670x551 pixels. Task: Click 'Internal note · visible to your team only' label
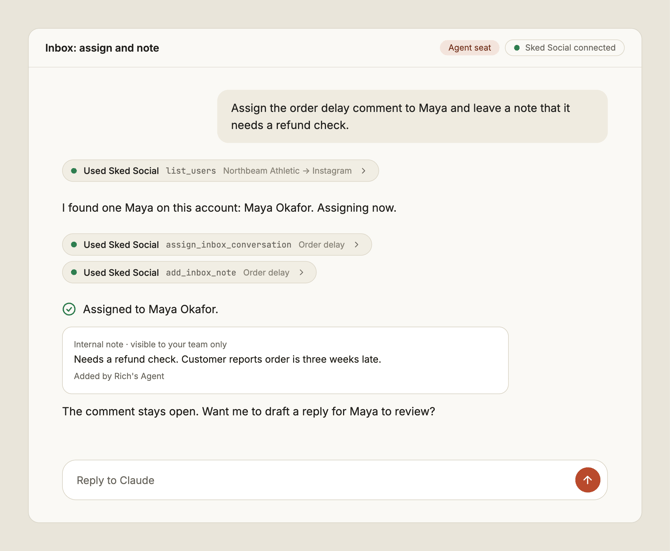(150, 344)
